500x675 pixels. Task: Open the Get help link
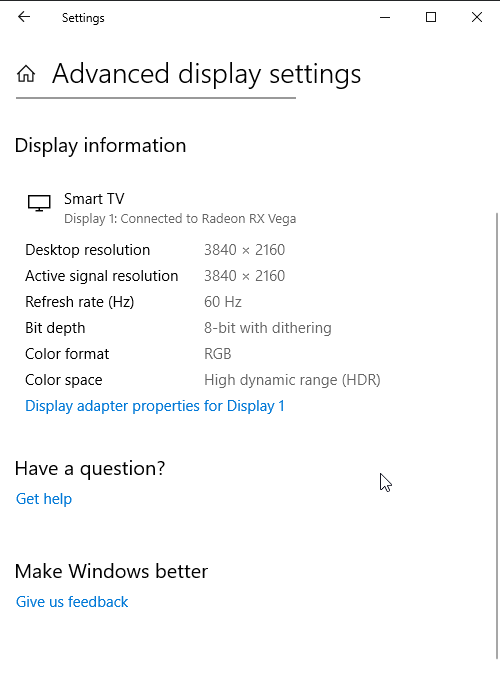[x=44, y=499]
